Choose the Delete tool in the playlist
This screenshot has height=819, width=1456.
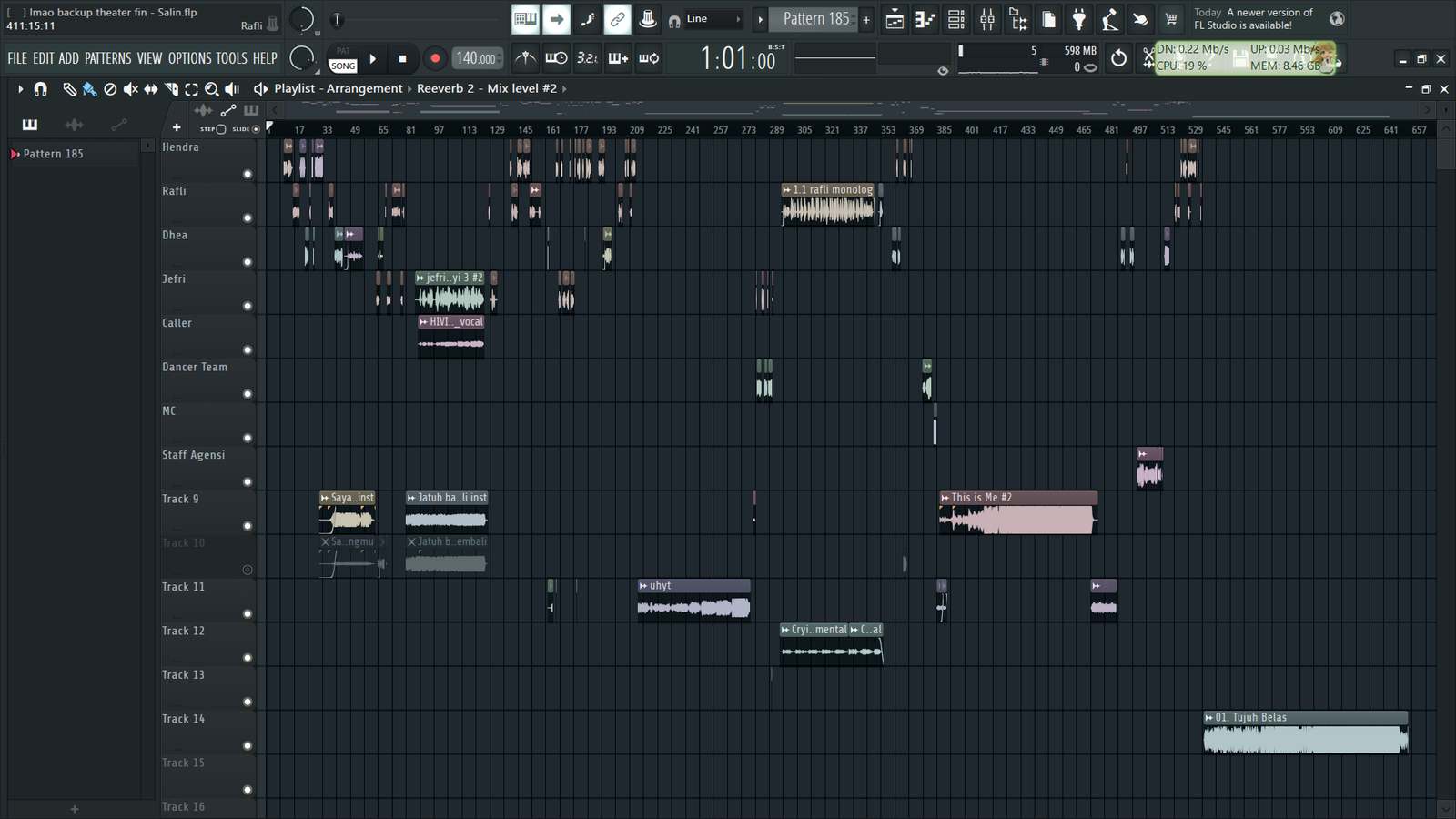coord(109,89)
